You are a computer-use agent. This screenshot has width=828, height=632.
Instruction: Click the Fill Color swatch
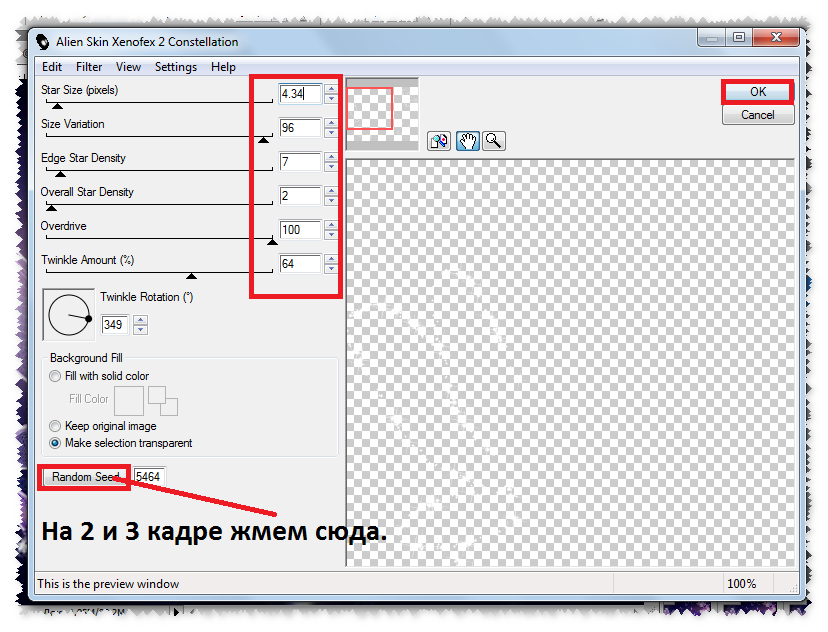click(129, 401)
